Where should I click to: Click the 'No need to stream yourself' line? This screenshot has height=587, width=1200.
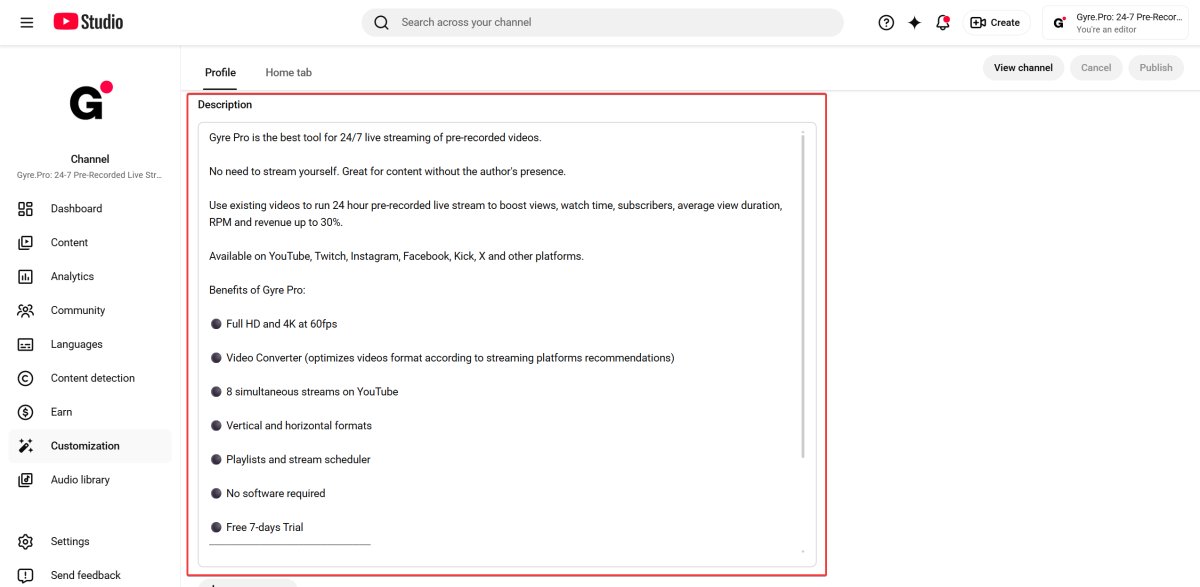click(387, 172)
